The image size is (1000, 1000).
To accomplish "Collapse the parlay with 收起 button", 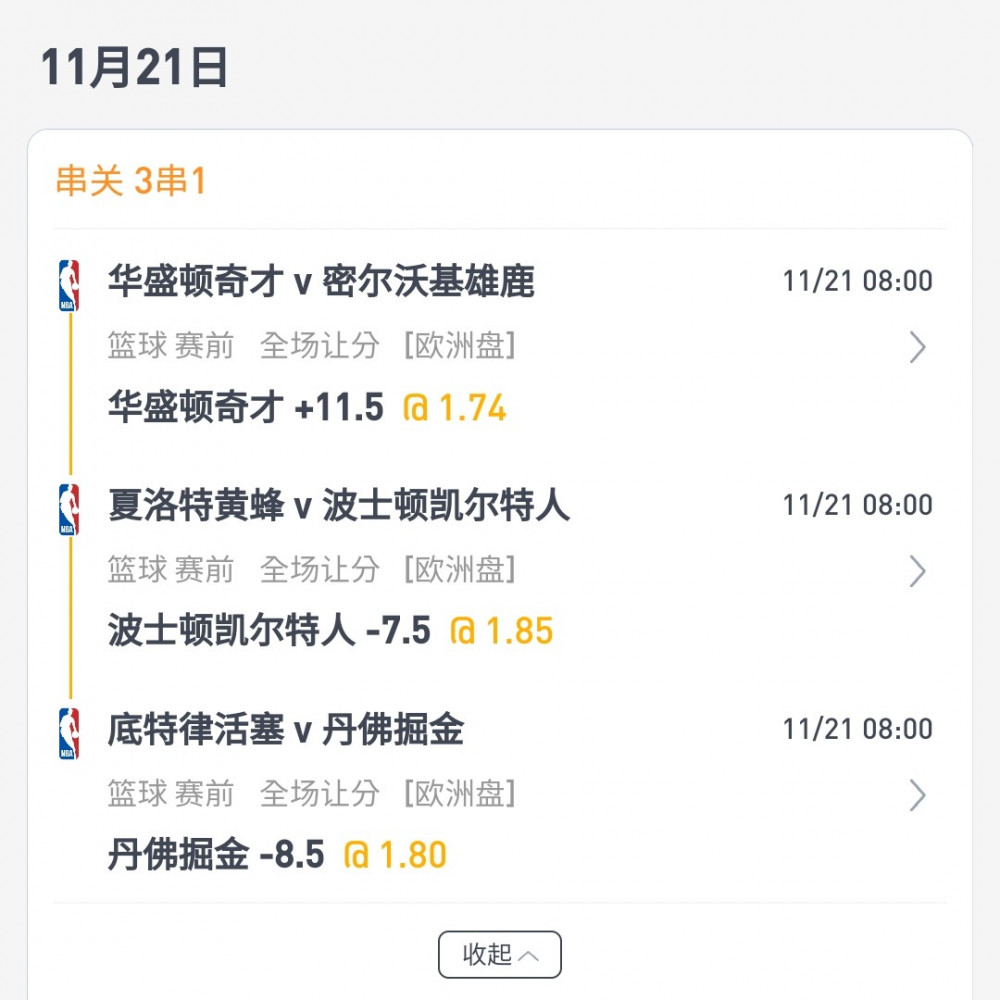I will coord(500,955).
